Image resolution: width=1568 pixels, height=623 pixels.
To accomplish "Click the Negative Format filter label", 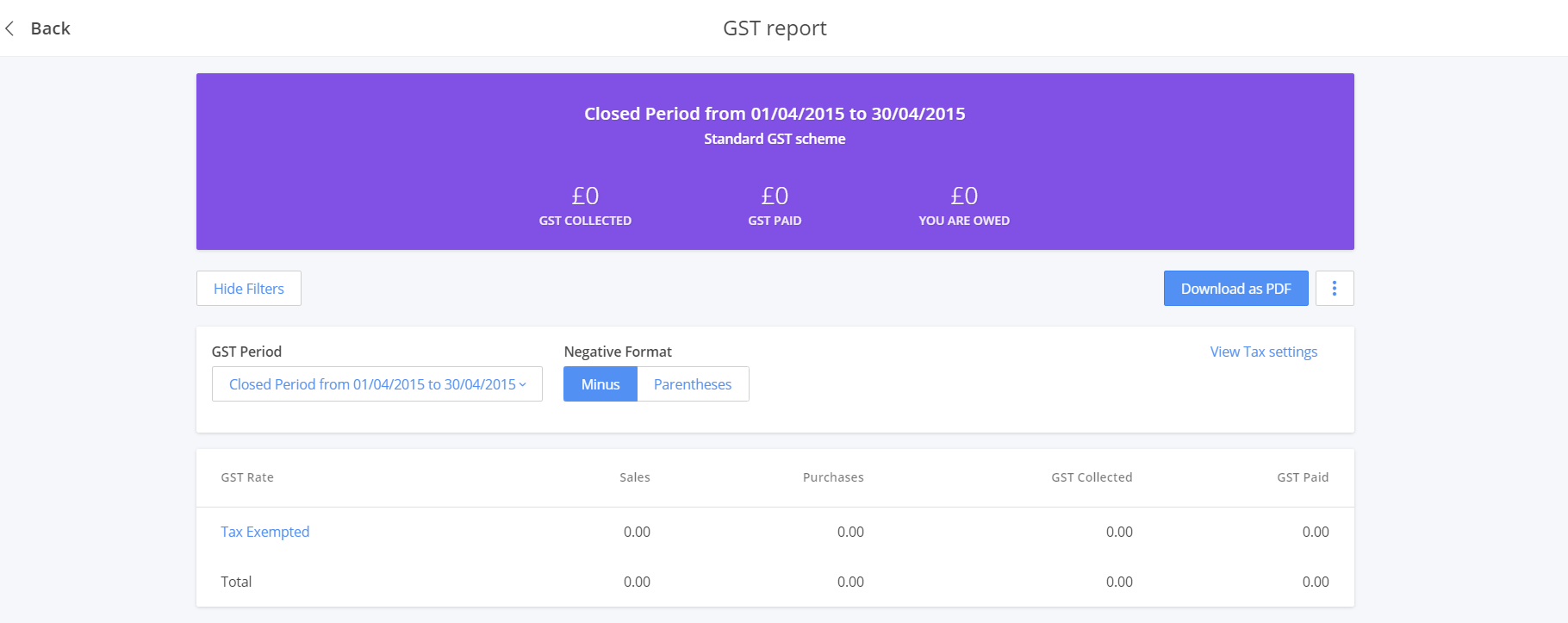I will [x=618, y=352].
